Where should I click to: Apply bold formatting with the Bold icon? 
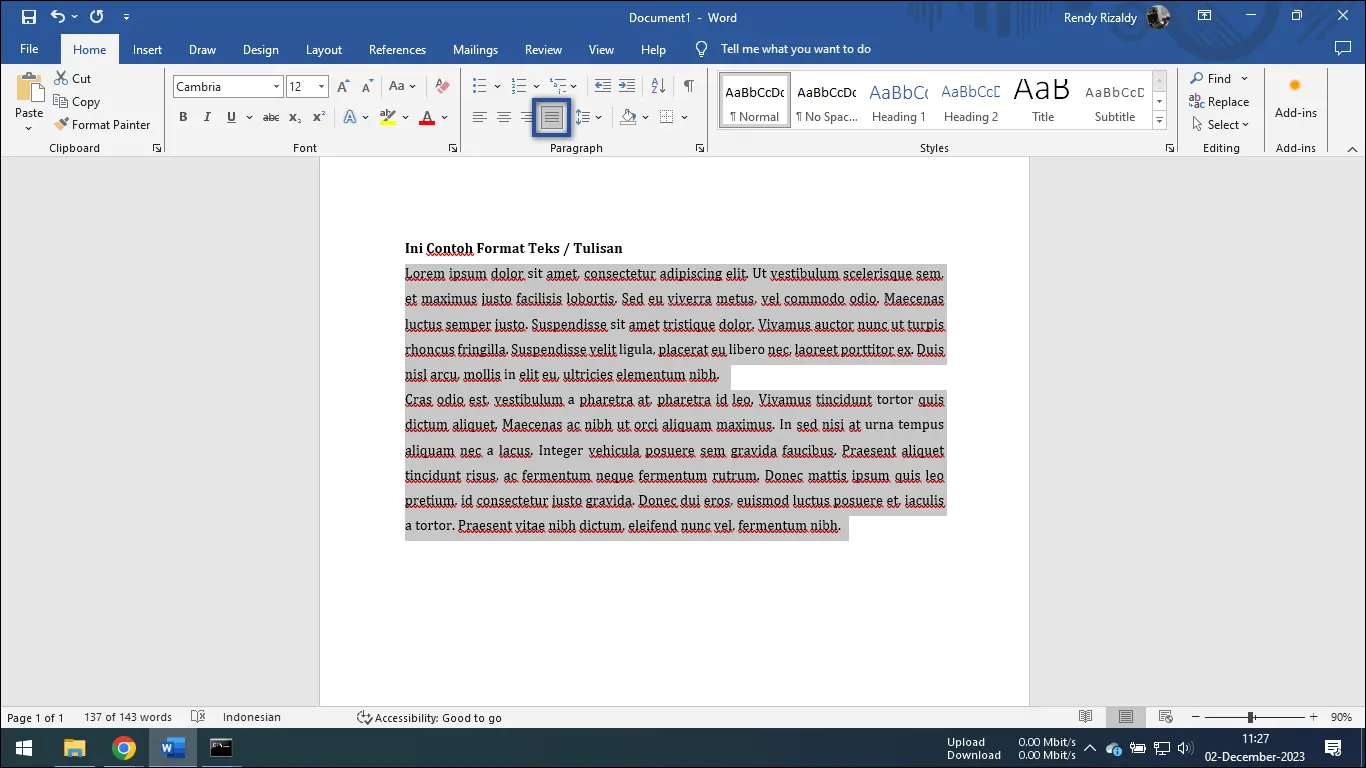click(183, 117)
